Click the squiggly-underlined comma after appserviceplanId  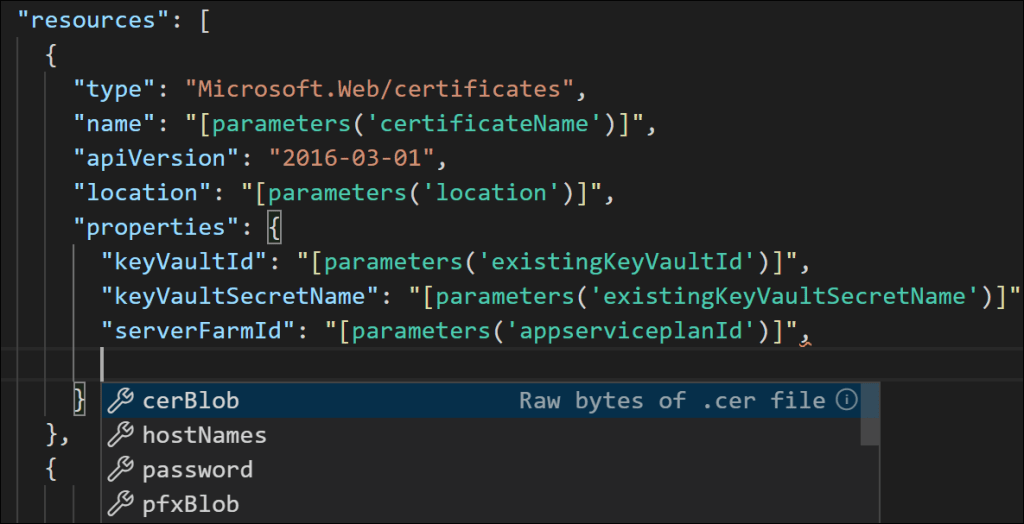pos(803,332)
